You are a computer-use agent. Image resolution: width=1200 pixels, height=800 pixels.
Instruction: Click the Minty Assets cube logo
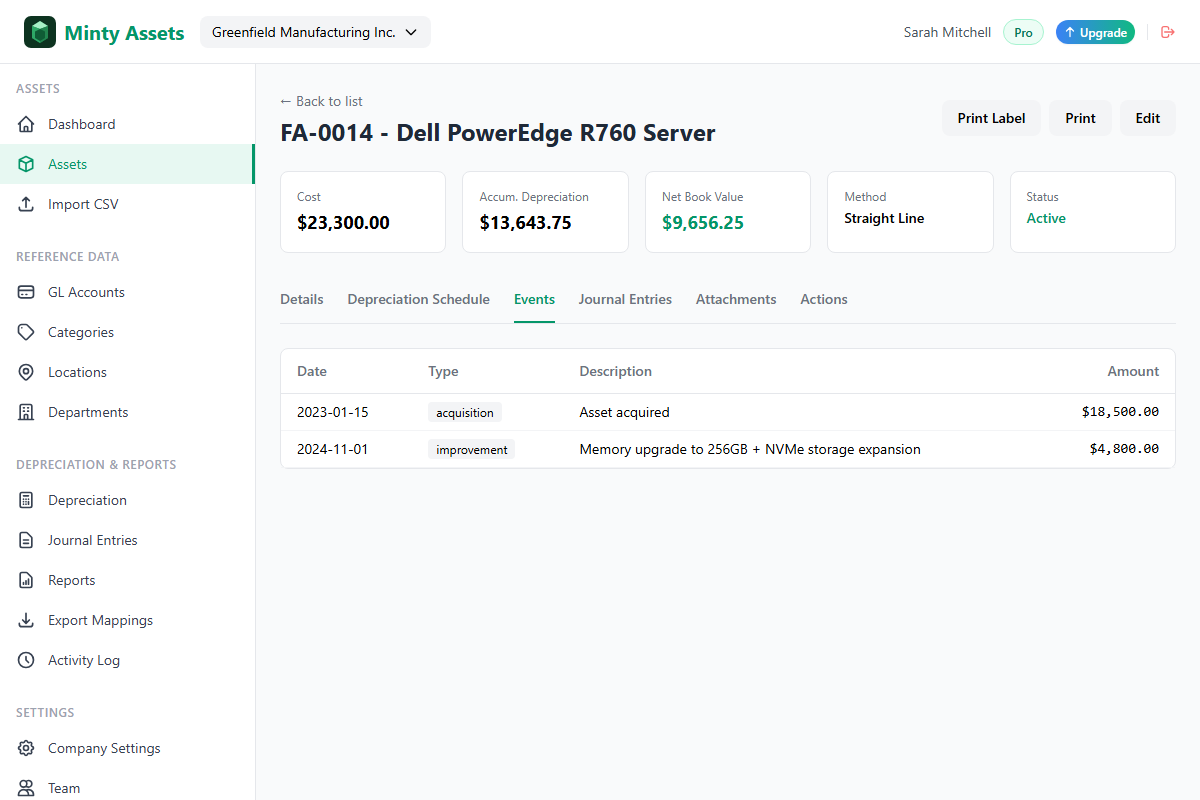point(40,32)
